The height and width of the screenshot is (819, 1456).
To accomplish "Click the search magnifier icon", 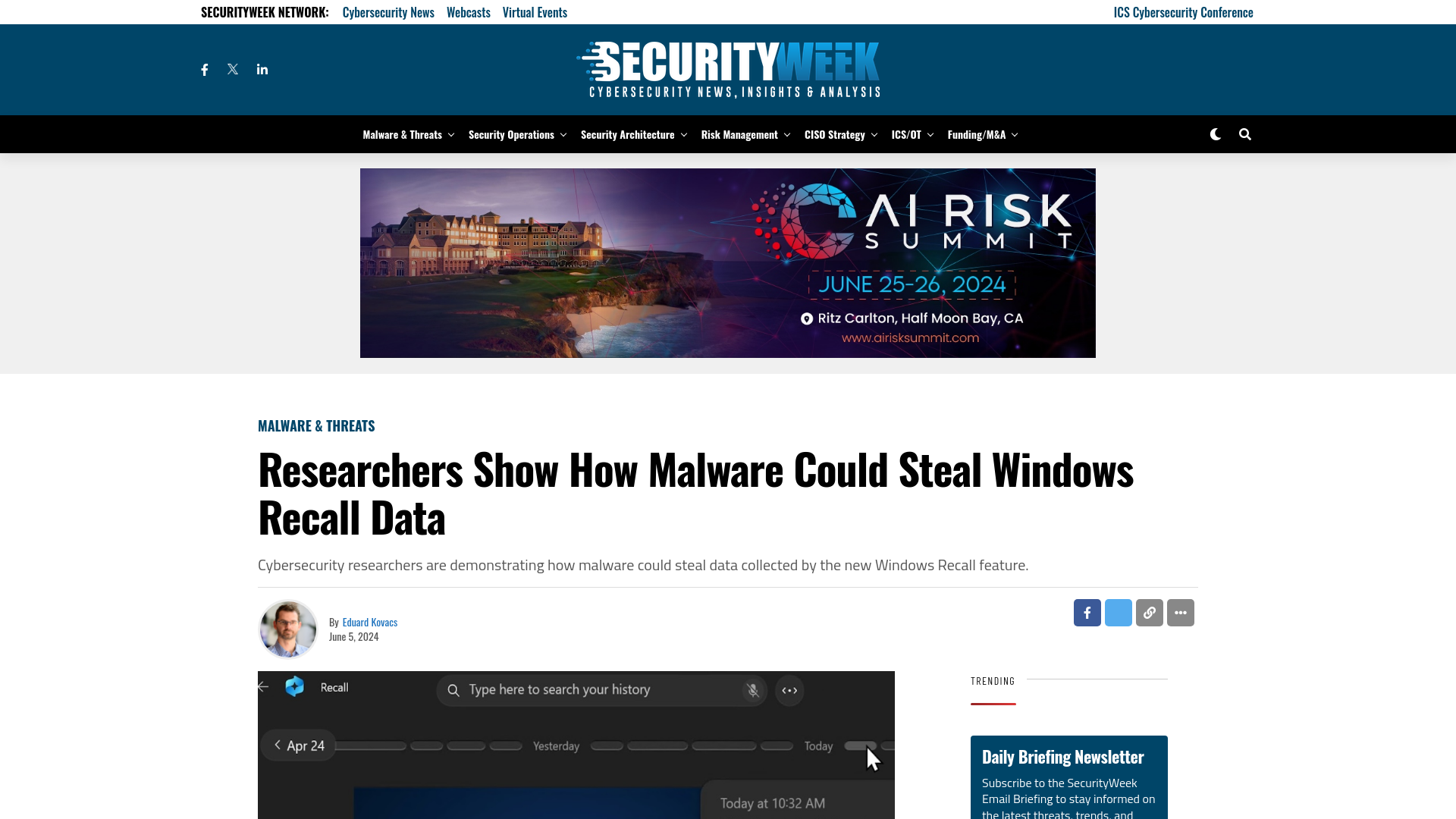I will pyautogui.click(x=1244, y=134).
